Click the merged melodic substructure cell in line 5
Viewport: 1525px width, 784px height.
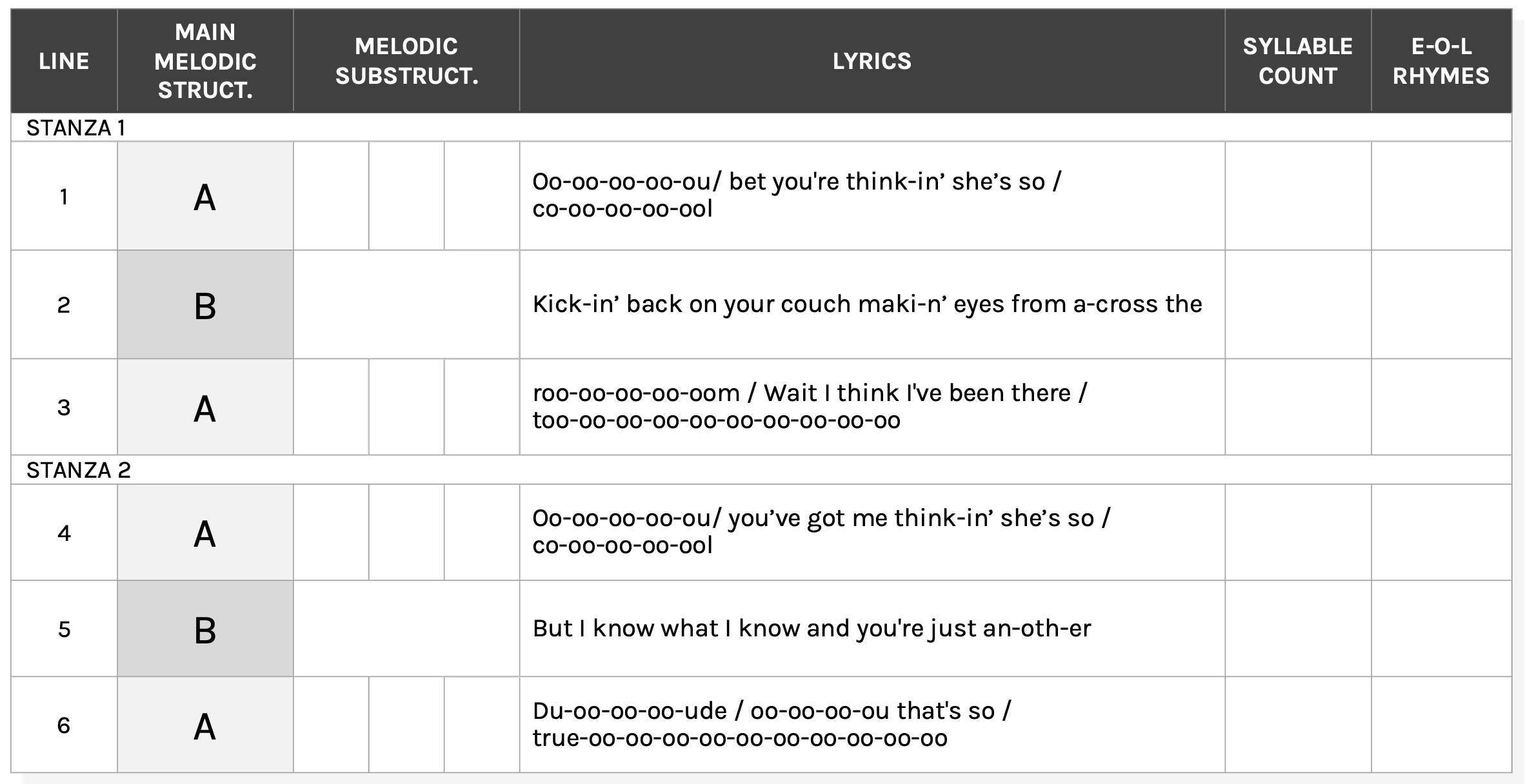click(x=406, y=629)
